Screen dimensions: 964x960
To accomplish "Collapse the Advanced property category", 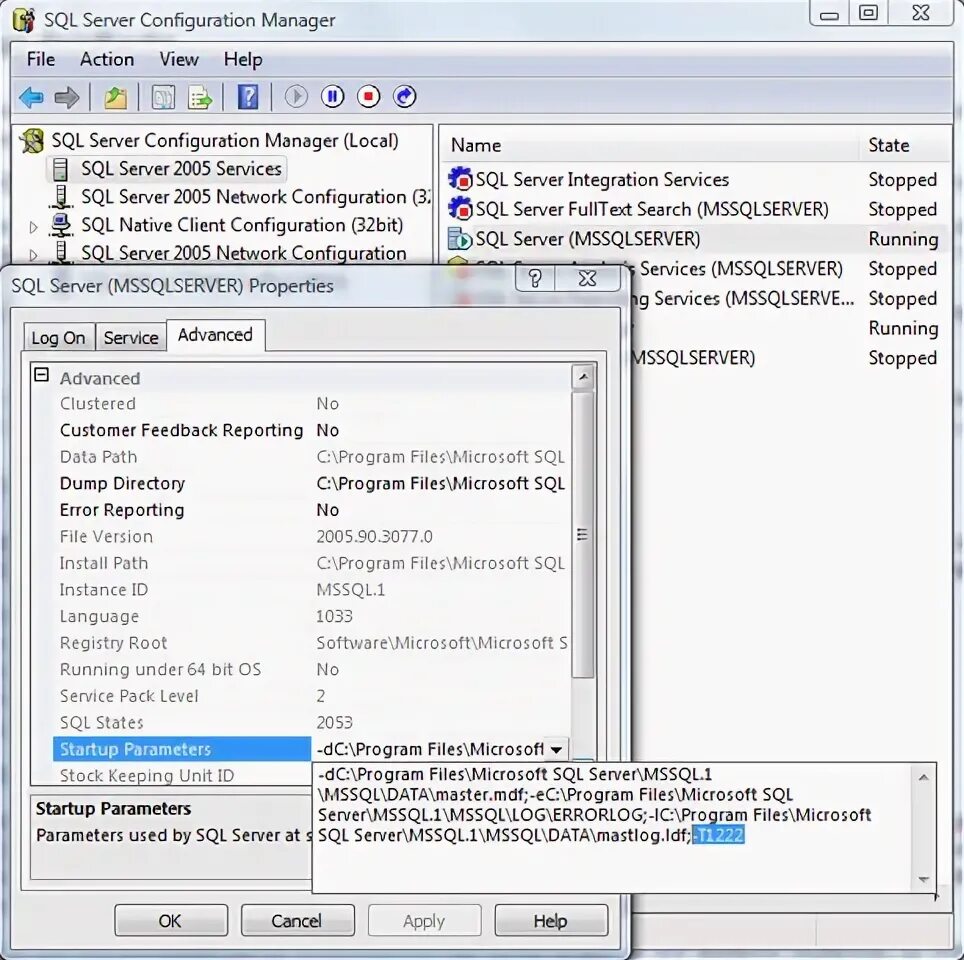I will 41,375.
